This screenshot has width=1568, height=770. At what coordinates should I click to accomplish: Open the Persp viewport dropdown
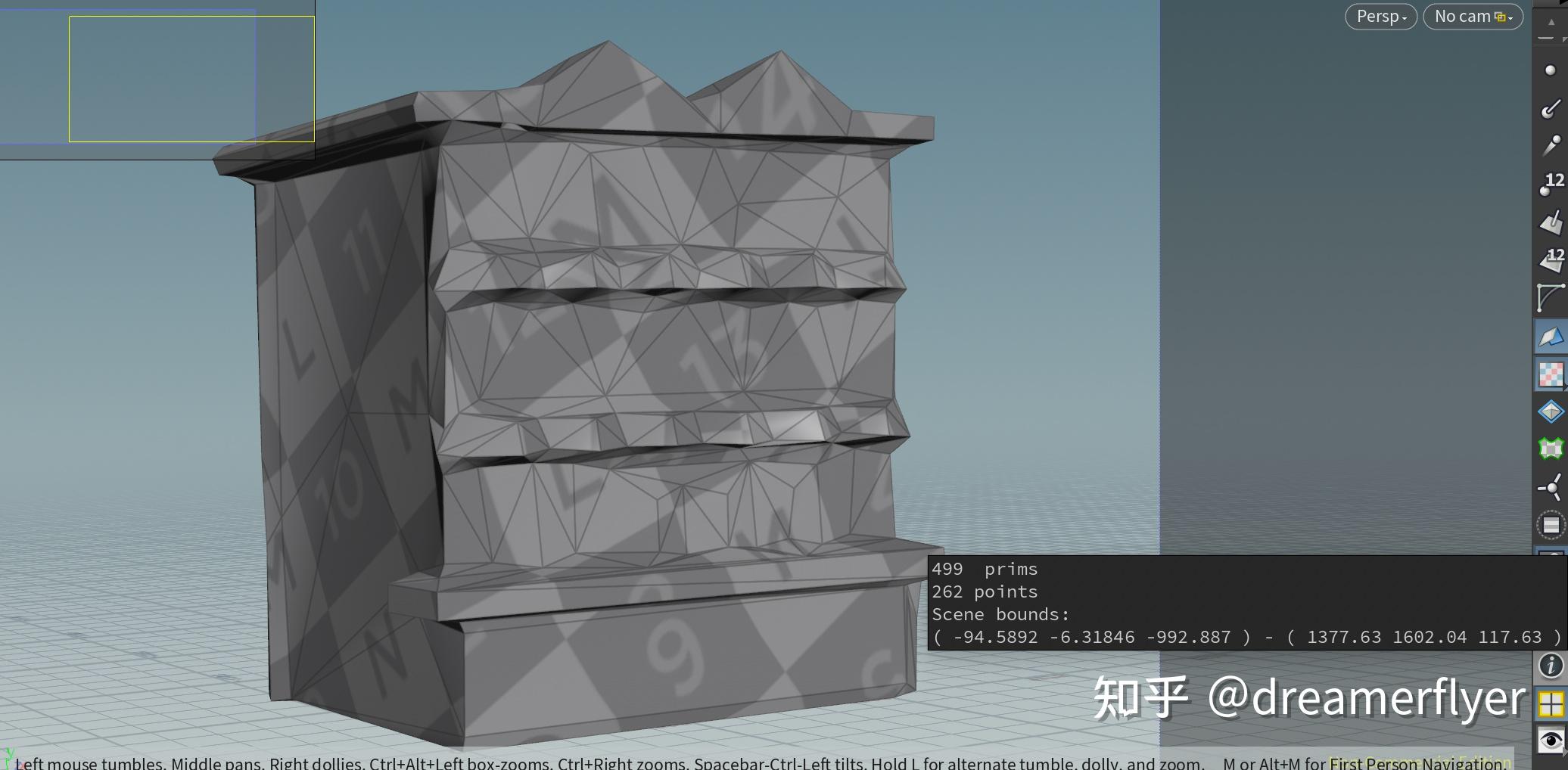click(x=1380, y=16)
